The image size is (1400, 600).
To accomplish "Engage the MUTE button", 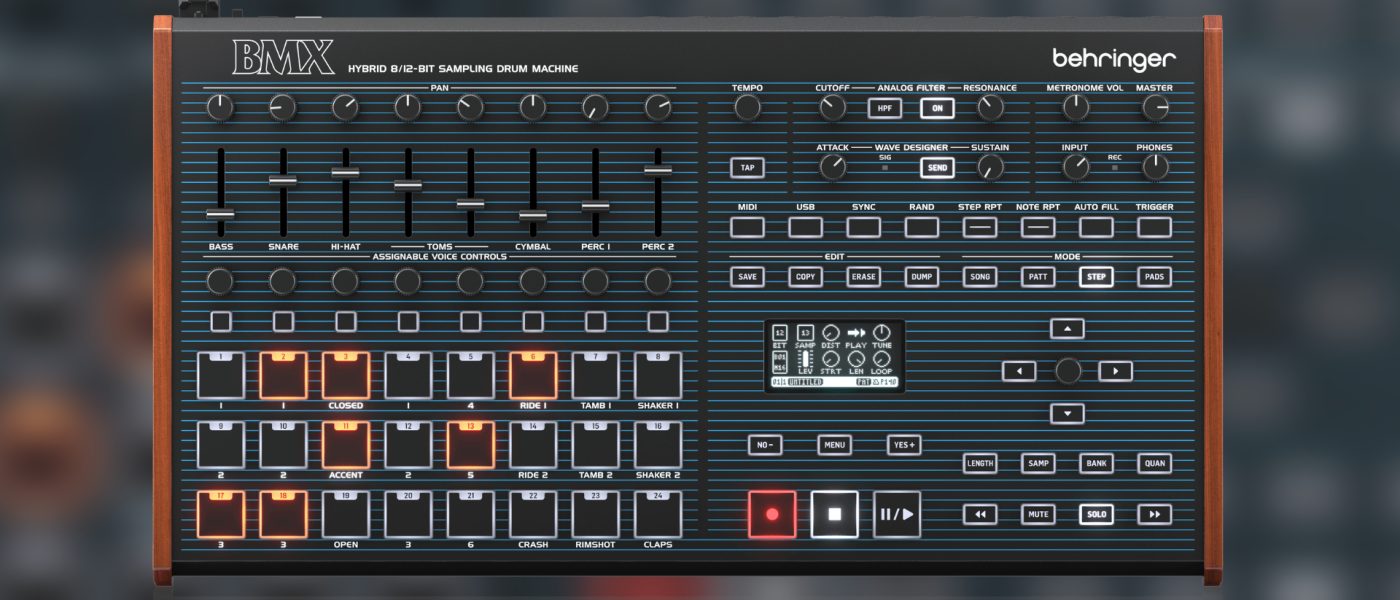I will pyautogui.click(x=1038, y=514).
